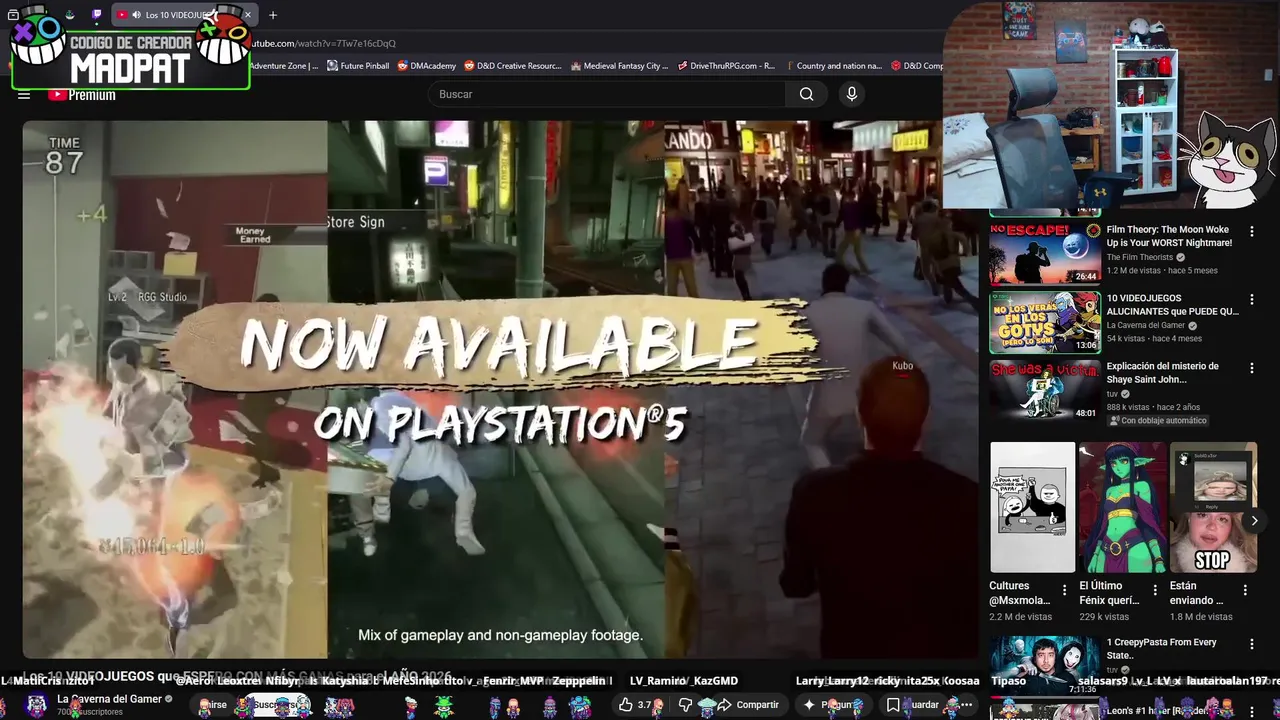Viewport: 1280px width, 720px height.
Task: Select the 'Los 10 VIDEOJUE...' browser tab
Action: click(183, 15)
